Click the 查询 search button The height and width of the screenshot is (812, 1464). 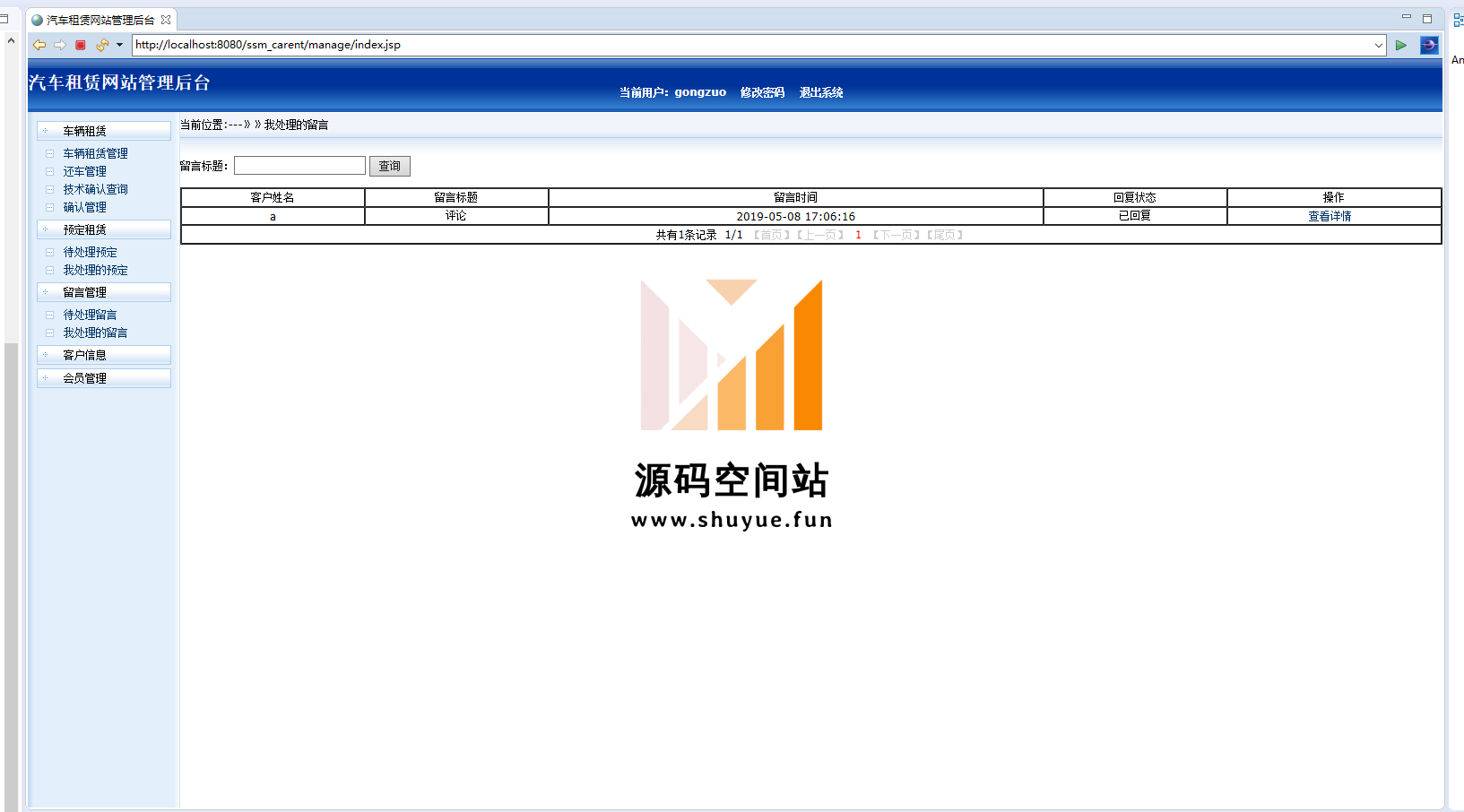(390, 166)
